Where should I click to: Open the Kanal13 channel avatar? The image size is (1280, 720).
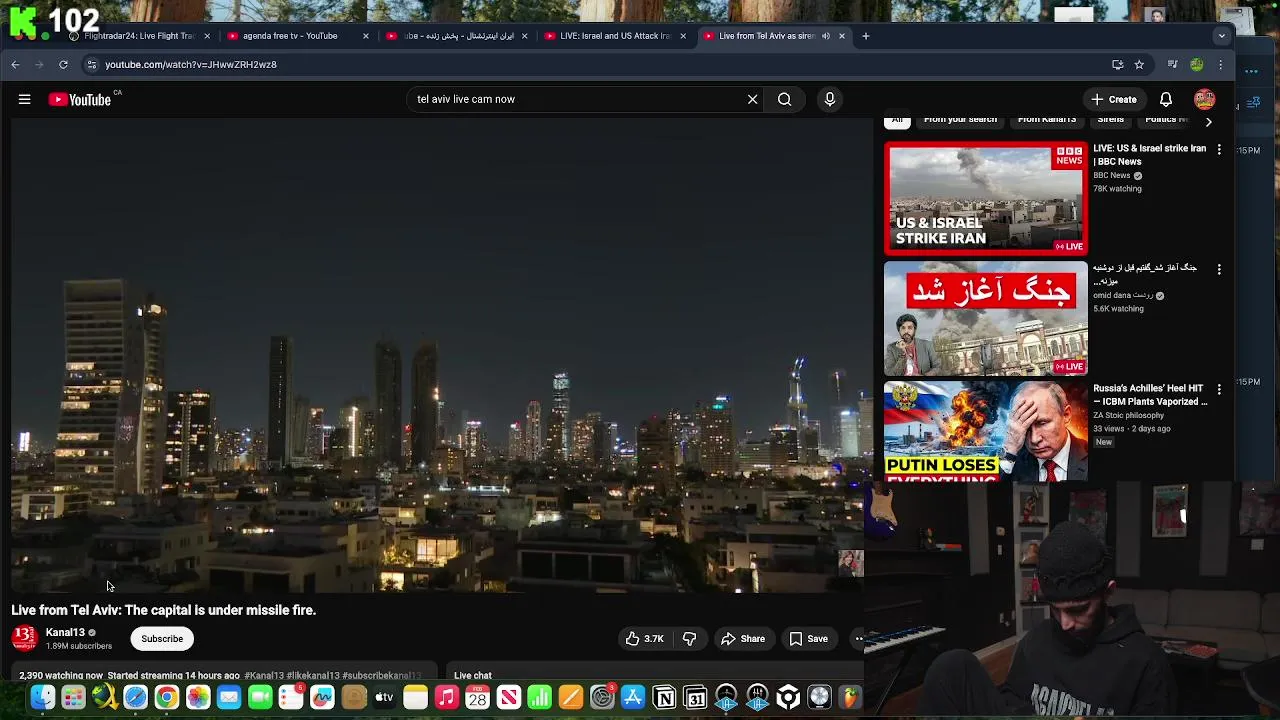[24, 638]
